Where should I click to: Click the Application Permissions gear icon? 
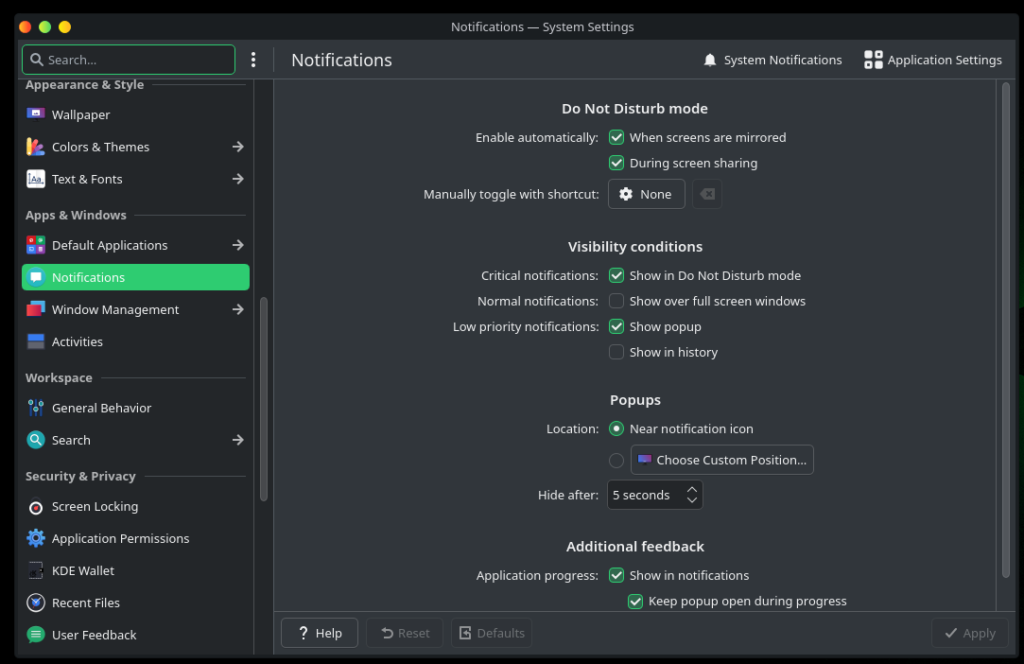[x=36, y=539]
